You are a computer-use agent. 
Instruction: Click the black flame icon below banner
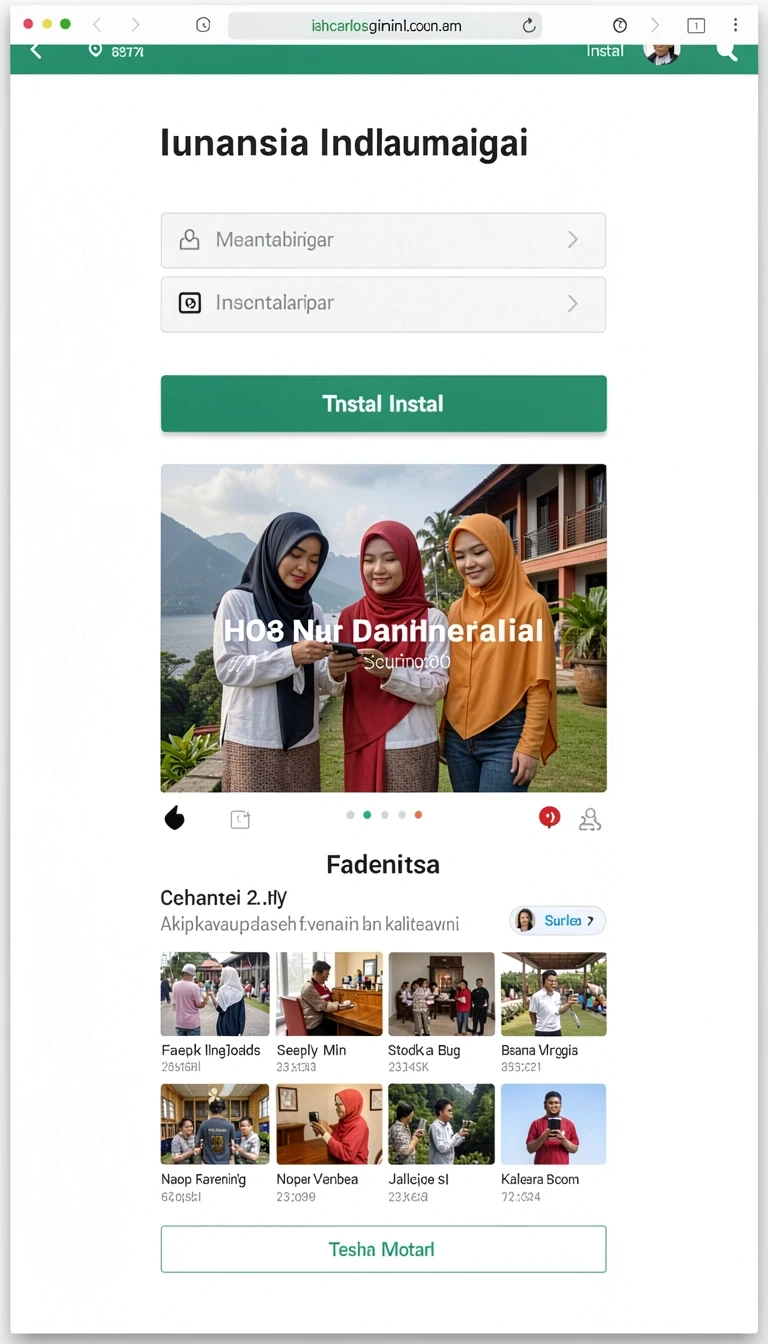pyautogui.click(x=175, y=819)
